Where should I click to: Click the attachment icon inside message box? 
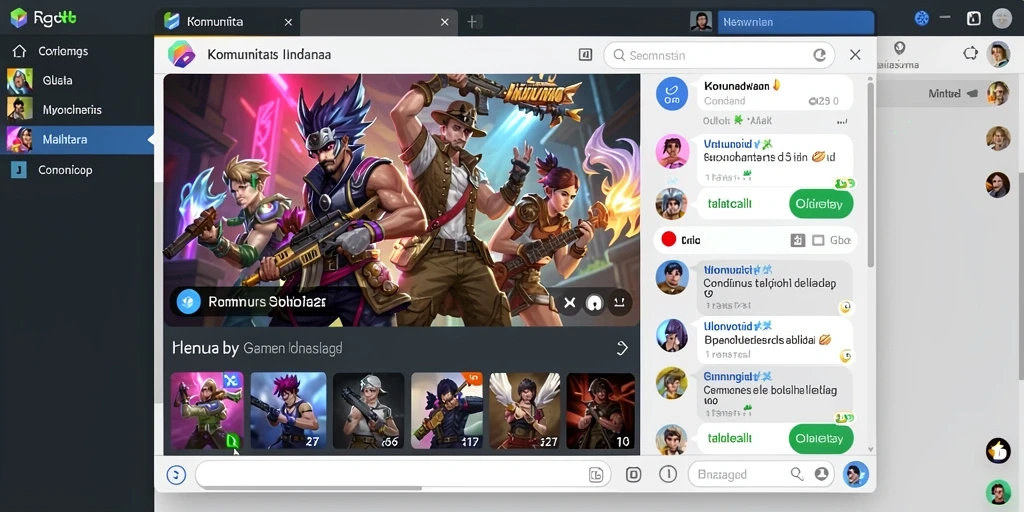click(x=596, y=475)
